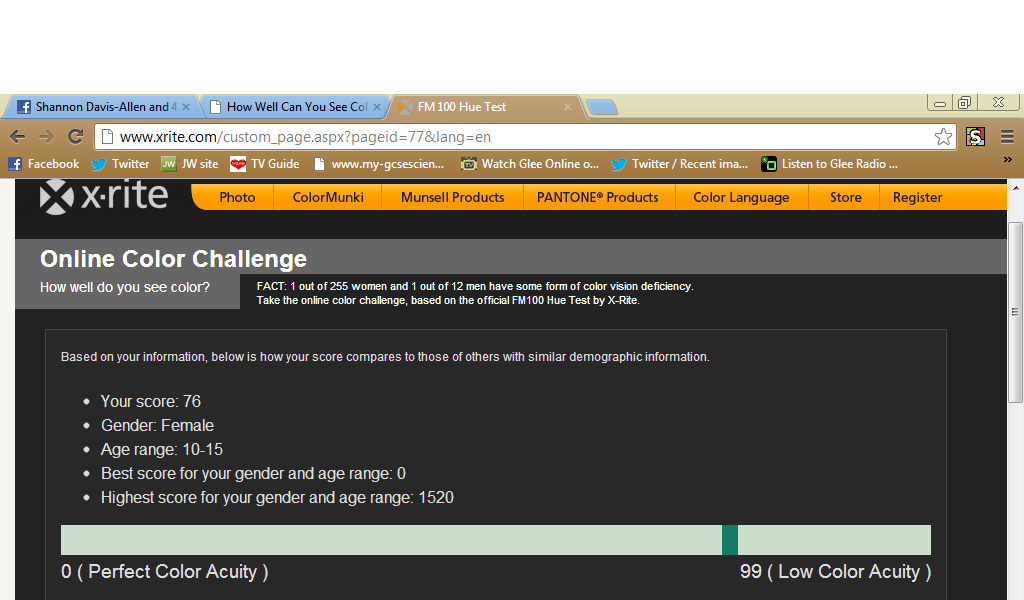
Task: Select Color Language in the navigation bar
Action: tap(741, 197)
